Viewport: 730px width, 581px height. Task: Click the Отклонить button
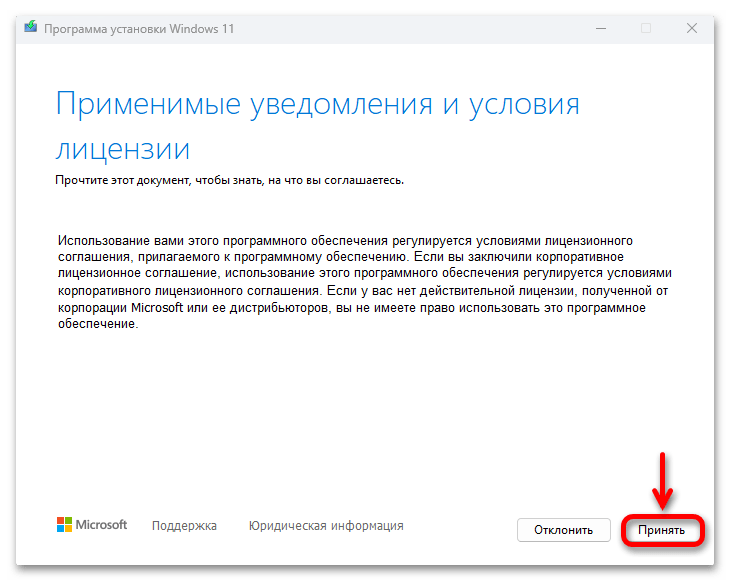[x=563, y=530]
